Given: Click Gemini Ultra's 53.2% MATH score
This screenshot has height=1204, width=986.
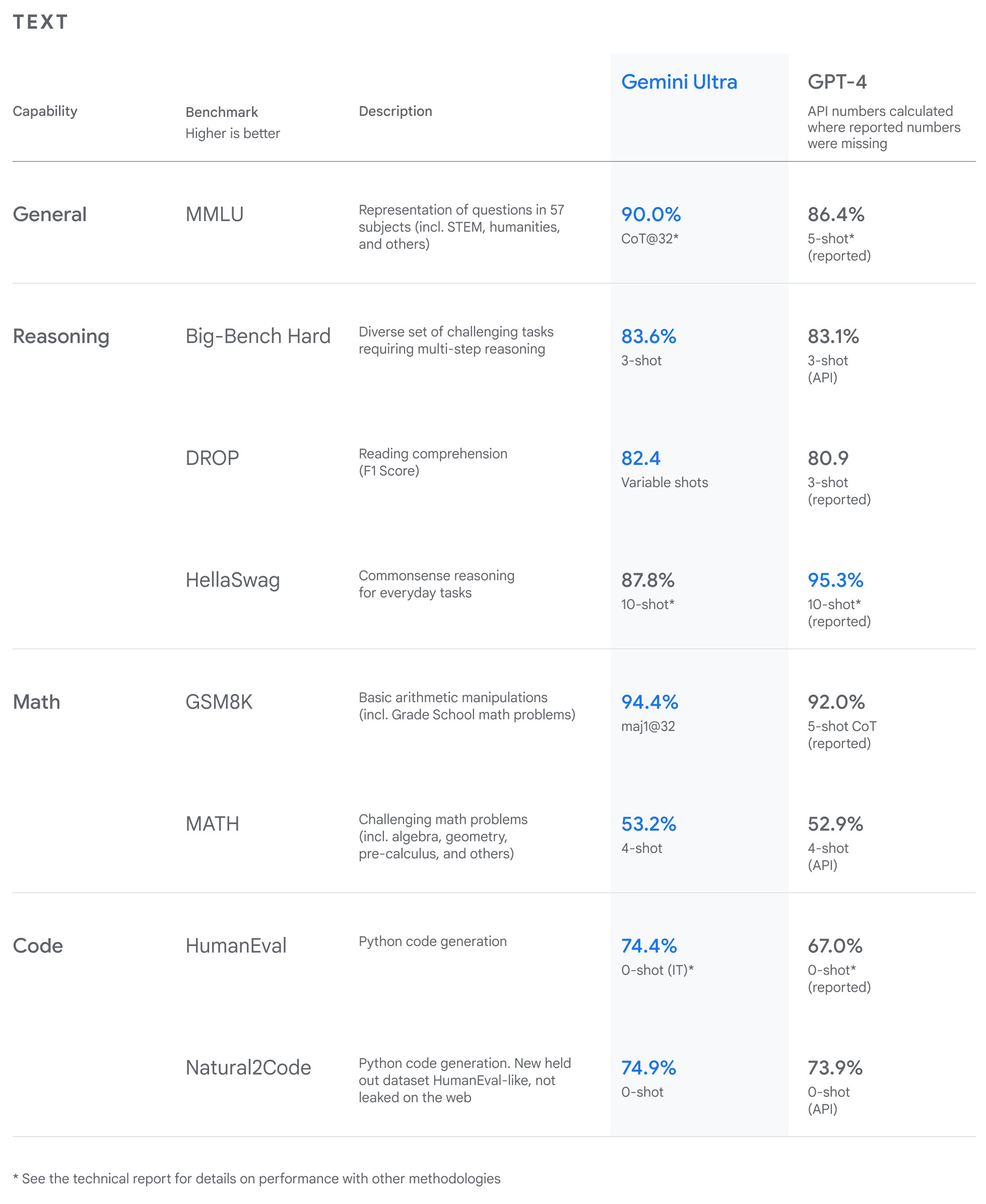Looking at the screenshot, I should pyautogui.click(x=648, y=824).
